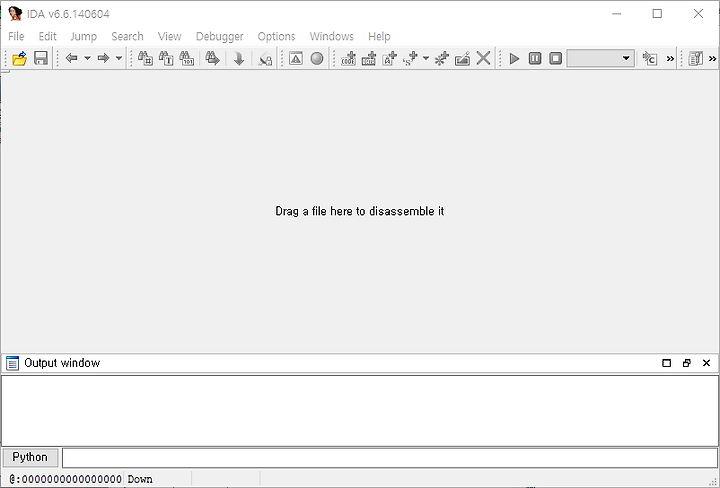This screenshot has height=488, width=720.
Task: Open the View menu
Action: point(169,36)
